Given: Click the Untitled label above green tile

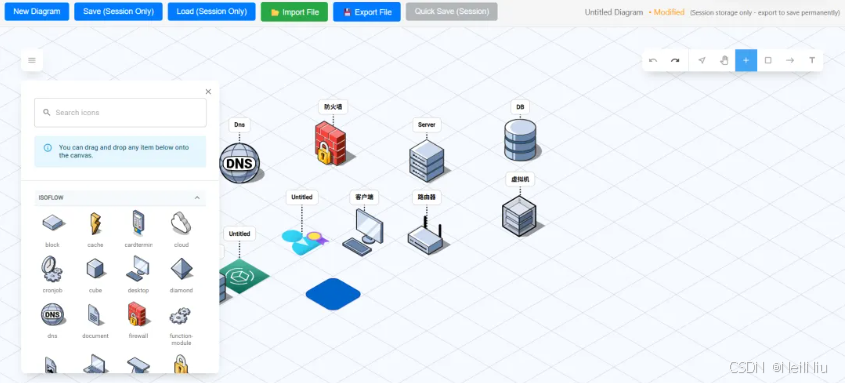Looking at the screenshot, I should [239, 234].
